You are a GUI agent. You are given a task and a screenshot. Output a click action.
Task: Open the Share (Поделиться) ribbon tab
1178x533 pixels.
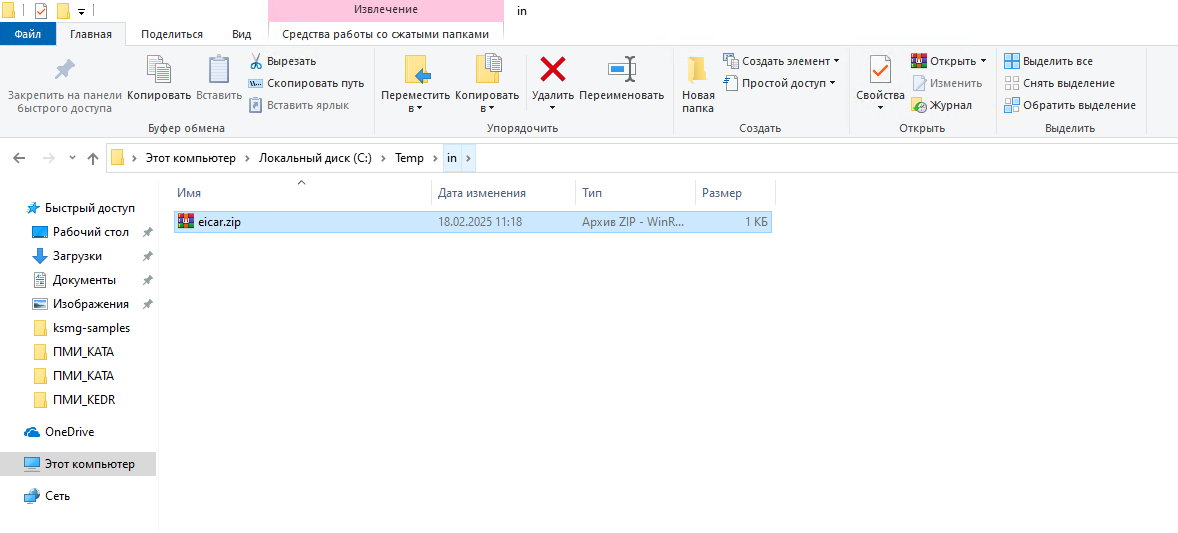pyautogui.click(x=172, y=34)
